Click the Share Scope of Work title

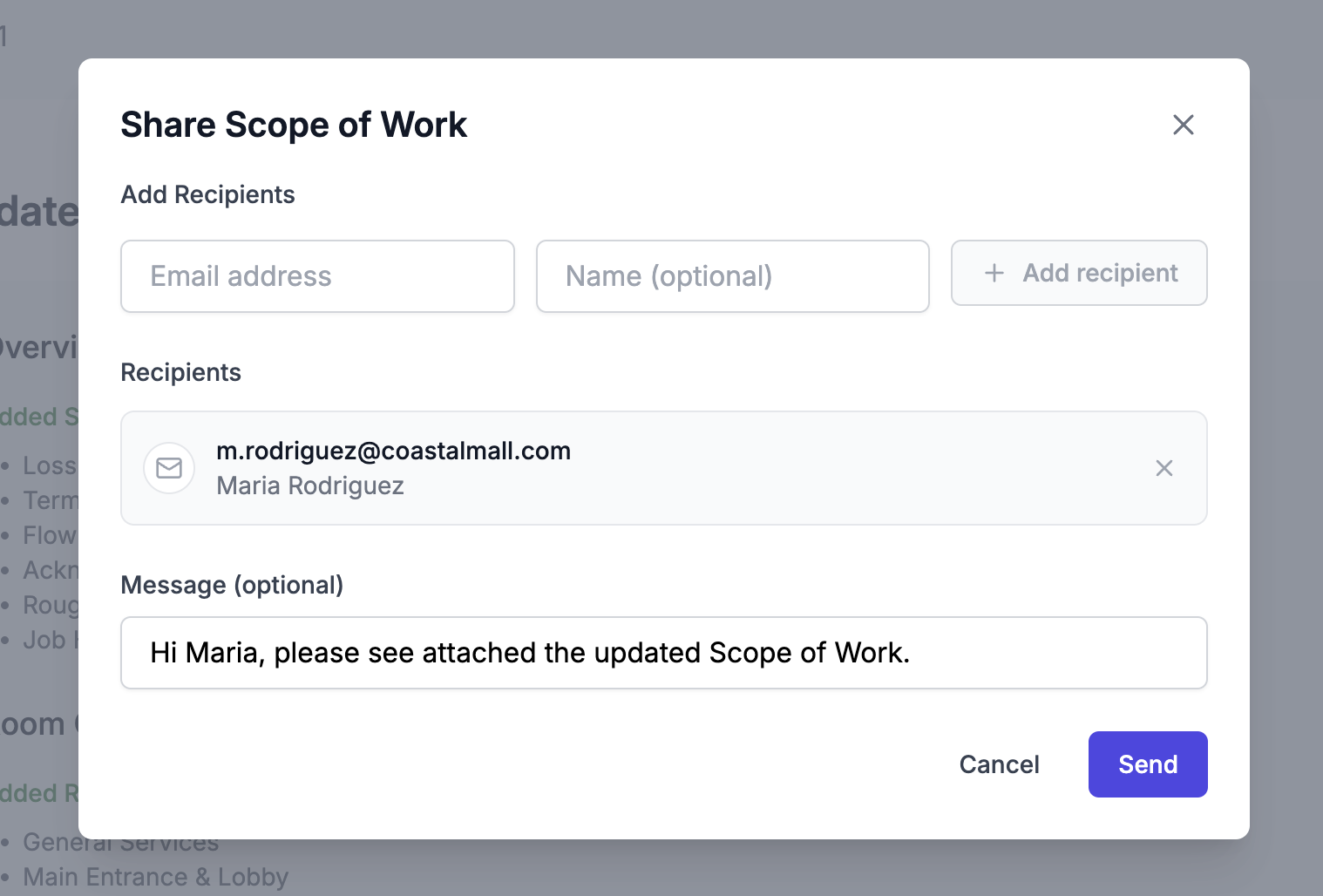click(294, 125)
